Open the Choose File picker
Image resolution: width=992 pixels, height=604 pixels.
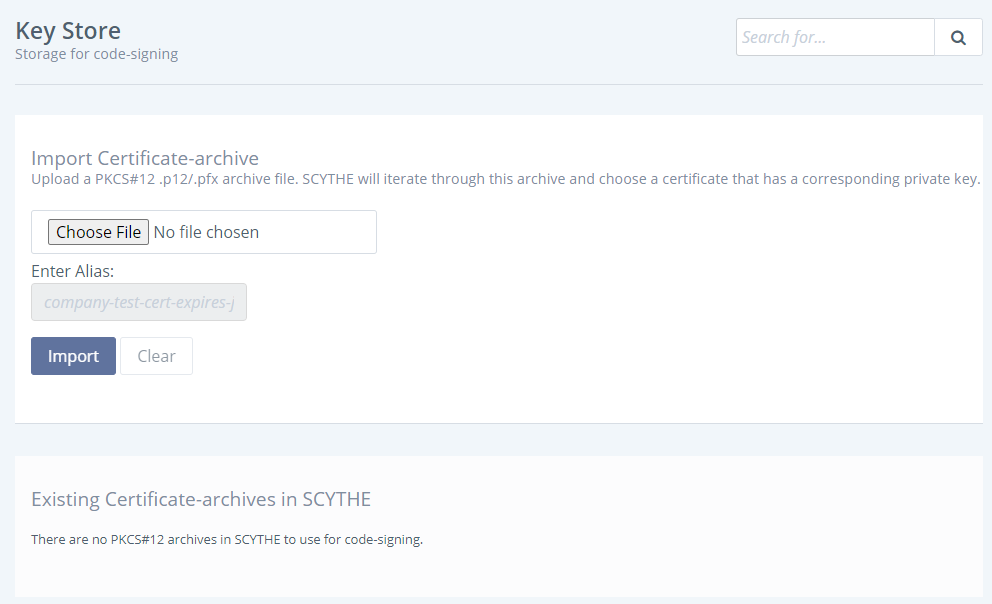tap(98, 232)
